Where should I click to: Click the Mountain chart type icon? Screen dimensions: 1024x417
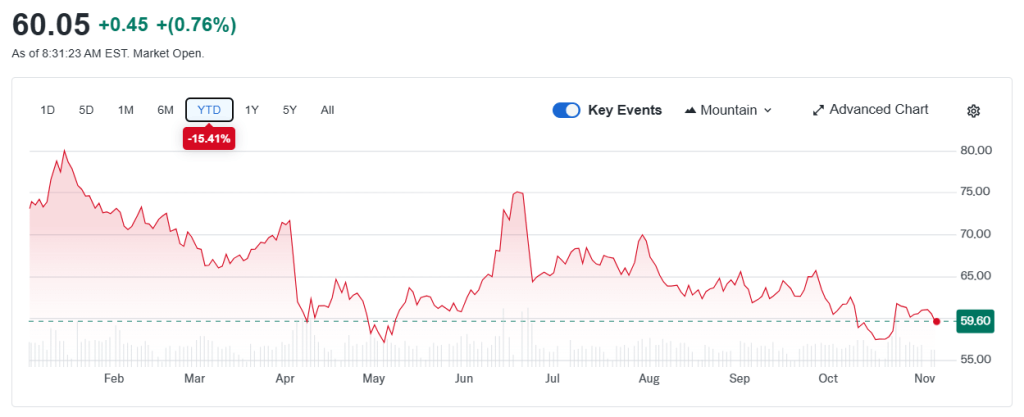click(690, 110)
